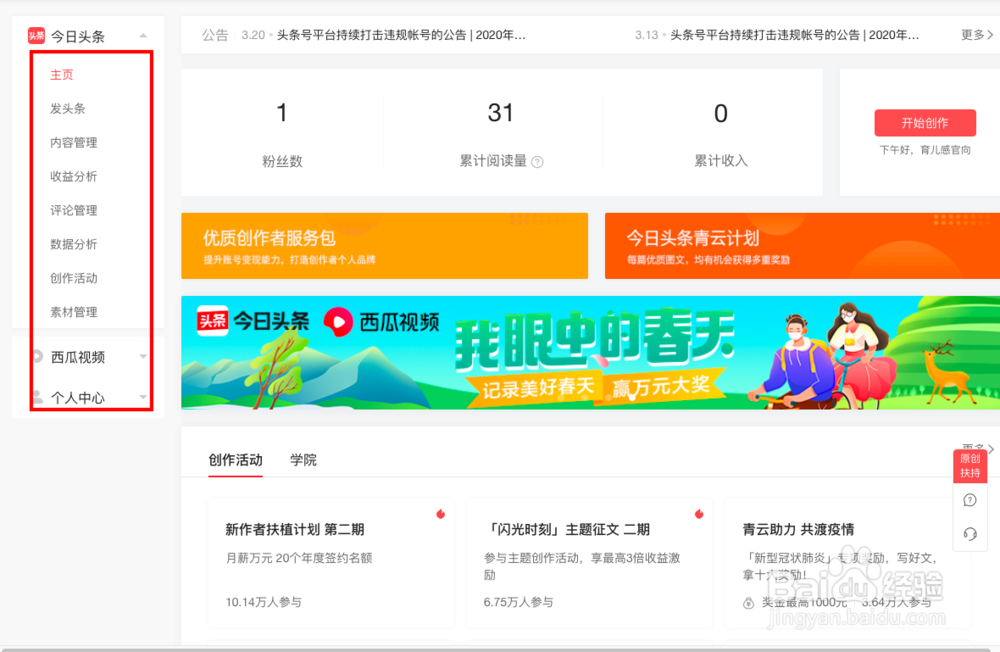This screenshot has height=652, width=1000.
Task: Click the 粉丝数 count 1
Action: (x=282, y=113)
